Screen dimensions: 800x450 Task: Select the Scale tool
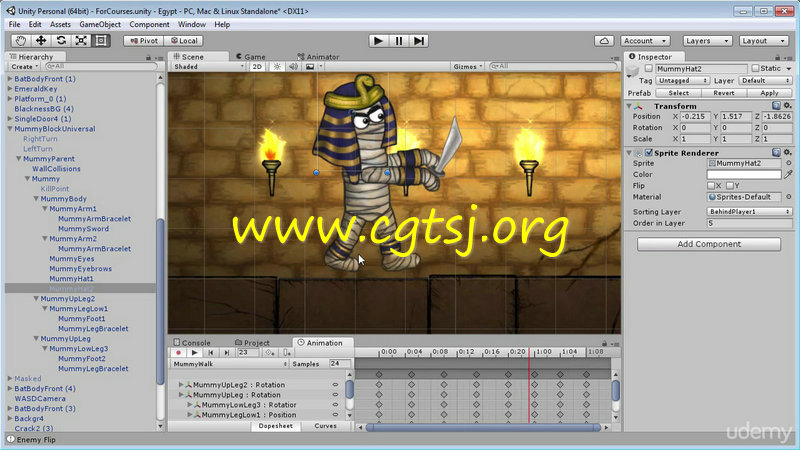pyautogui.click(x=81, y=41)
